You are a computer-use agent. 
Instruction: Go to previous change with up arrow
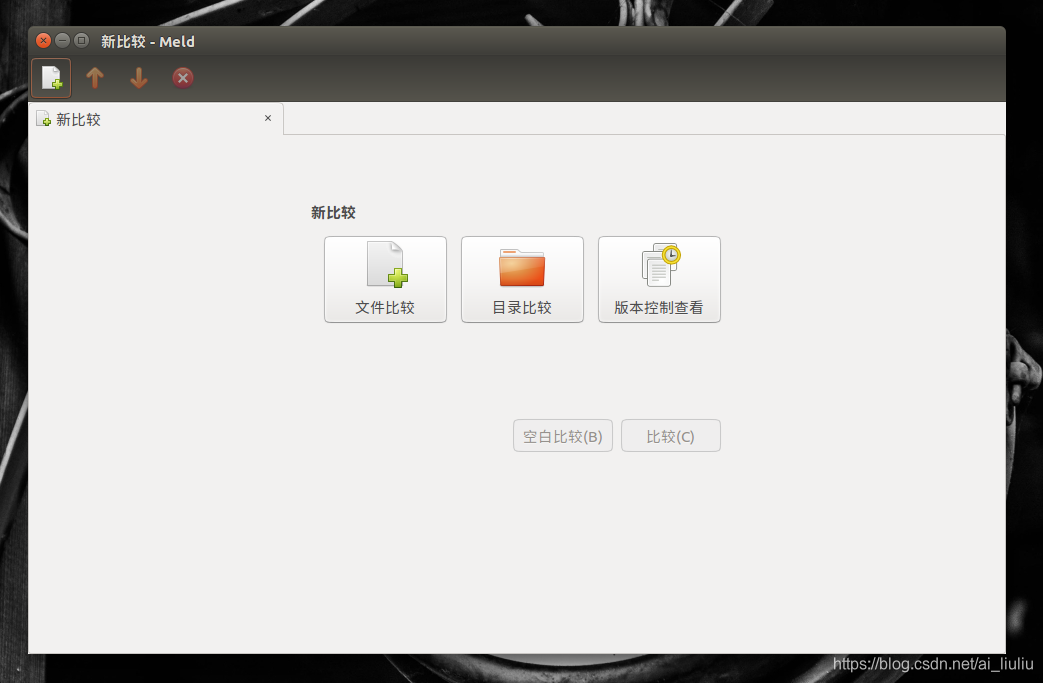click(95, 78)
